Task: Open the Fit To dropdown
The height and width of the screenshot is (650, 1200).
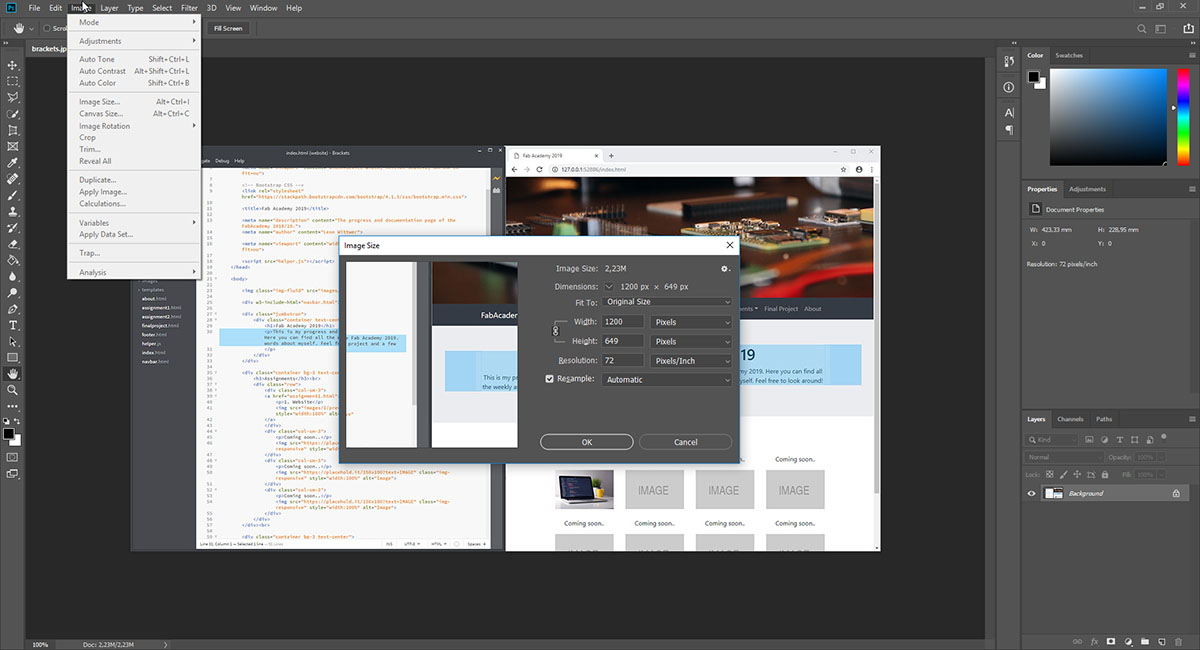Action: coord(667,302)
